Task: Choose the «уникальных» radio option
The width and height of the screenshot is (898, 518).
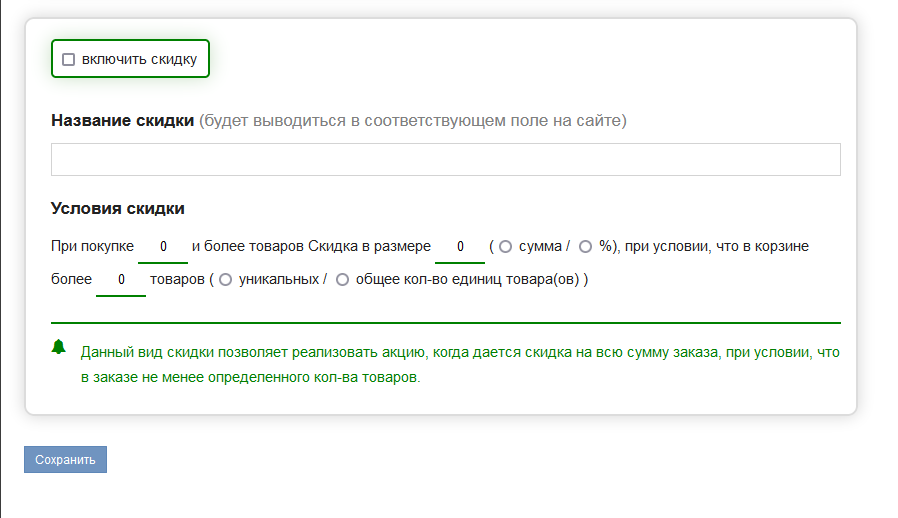Action: tap(226, 280)
